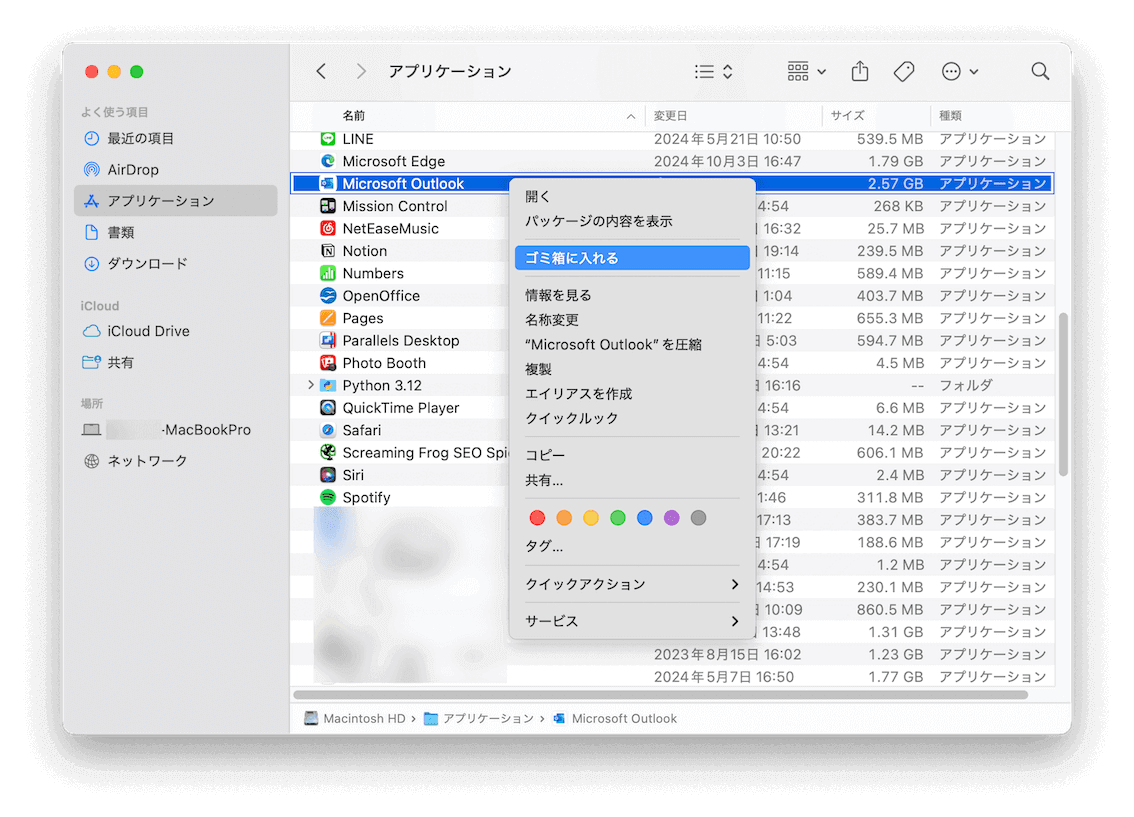
Task: Click the Safari app icon
Action: pyautogui.click(x=328, y=429)
